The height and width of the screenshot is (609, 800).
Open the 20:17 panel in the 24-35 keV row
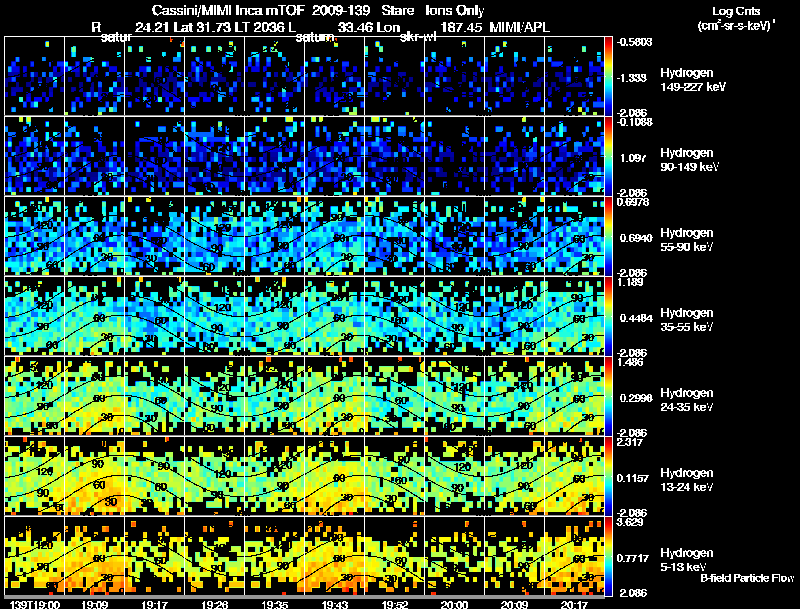click(x=574, y=396)
